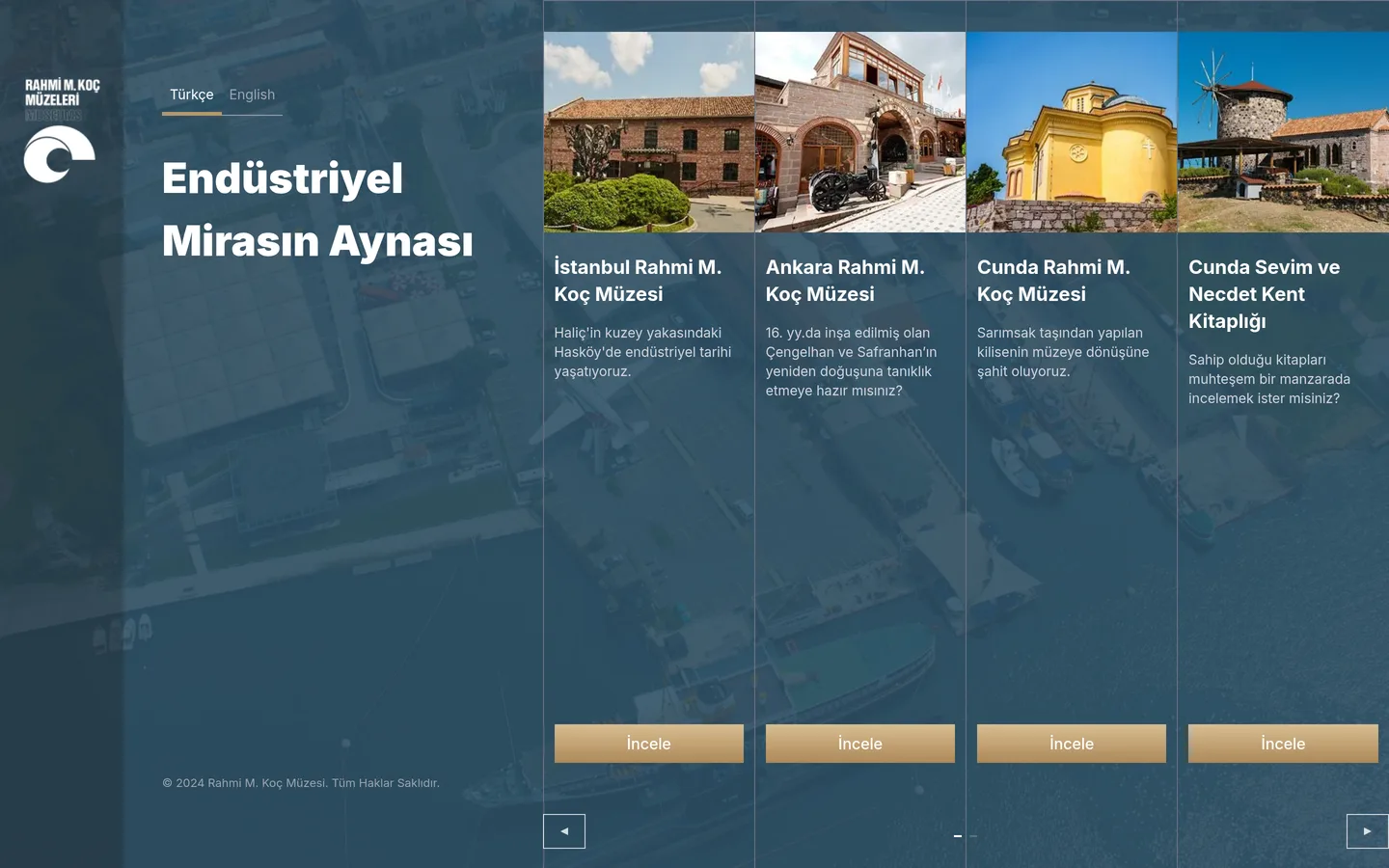1389x868 pixels.
Task: Switch language to English tab
Action: (252, 95)
